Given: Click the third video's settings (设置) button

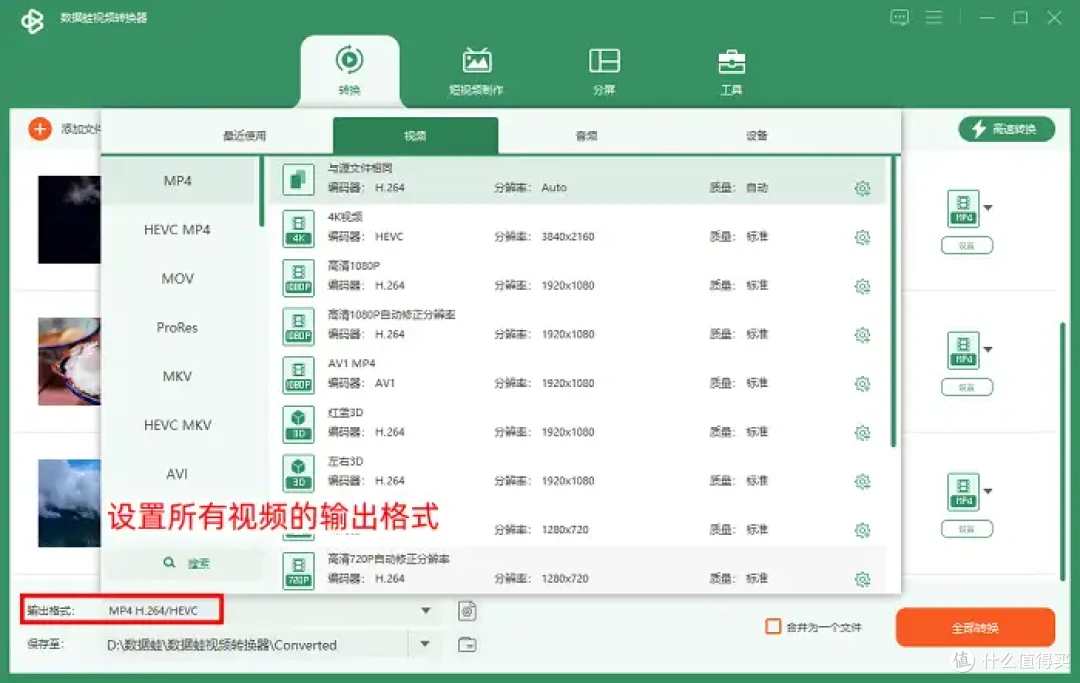Looking at the screenshot, I should [967, 529].
